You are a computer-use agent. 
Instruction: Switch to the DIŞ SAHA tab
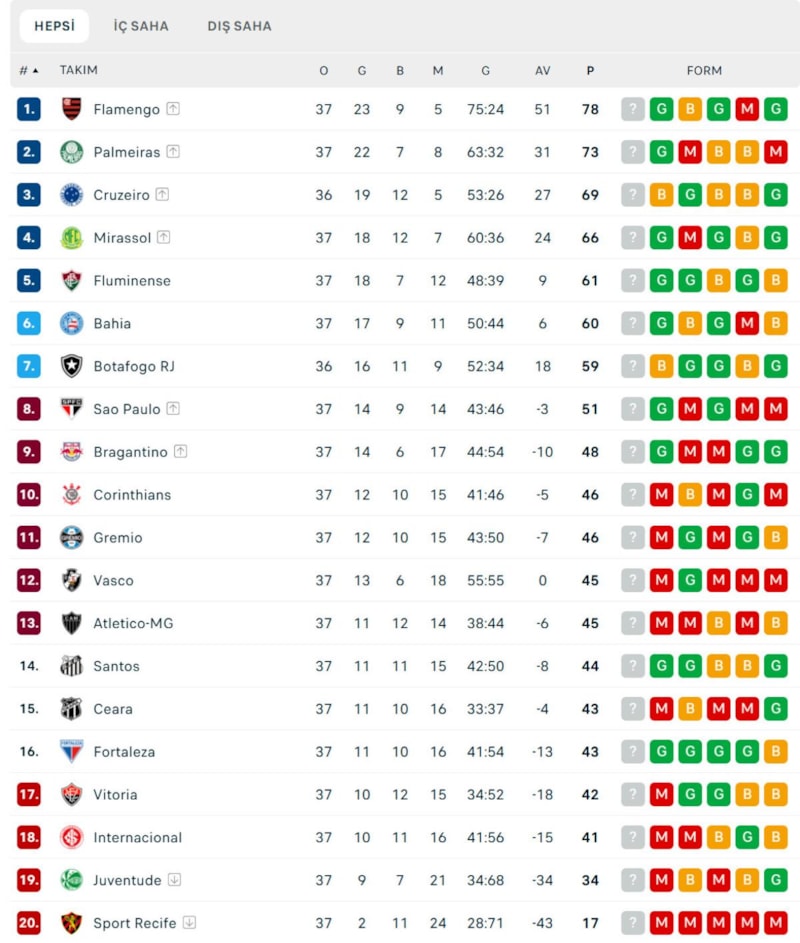tap(239, 26)
